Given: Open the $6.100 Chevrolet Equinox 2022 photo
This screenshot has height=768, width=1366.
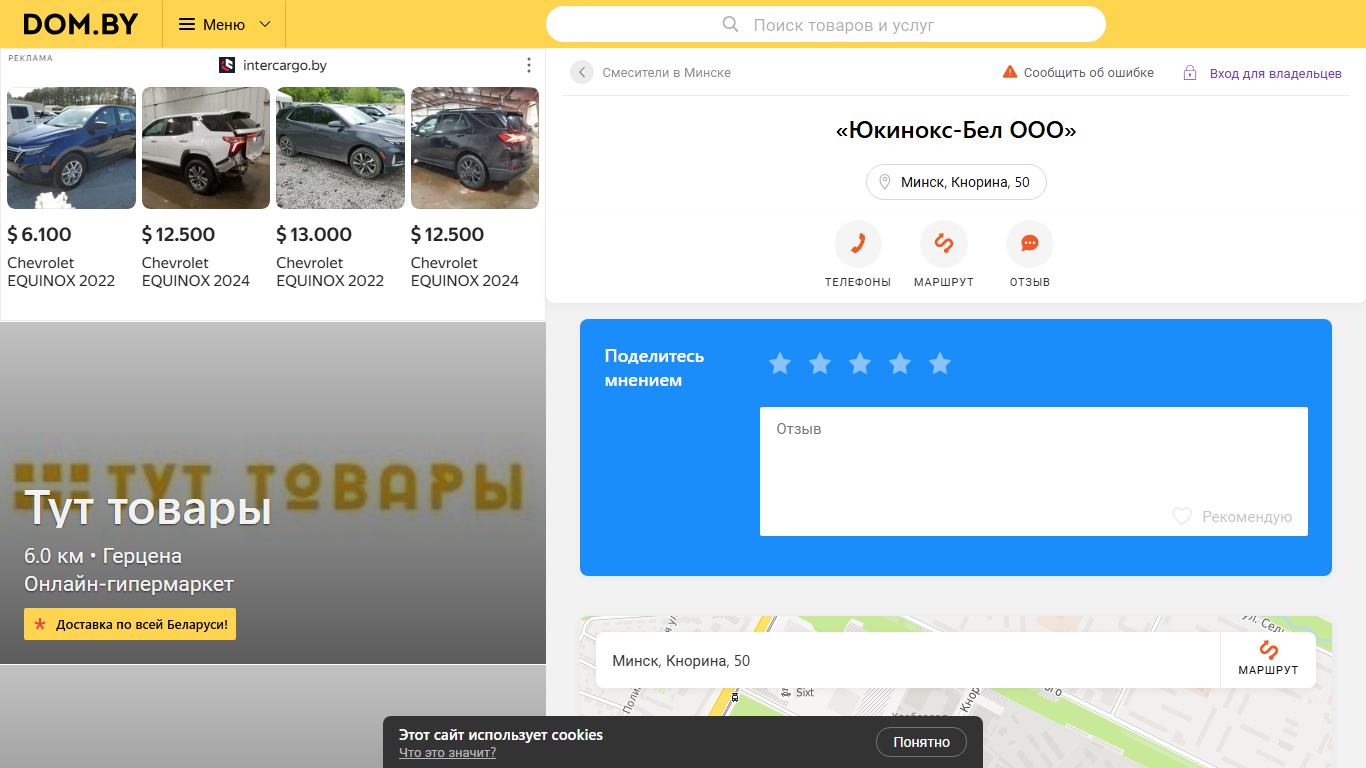Looking at the screenshot, I should [71, 148].
